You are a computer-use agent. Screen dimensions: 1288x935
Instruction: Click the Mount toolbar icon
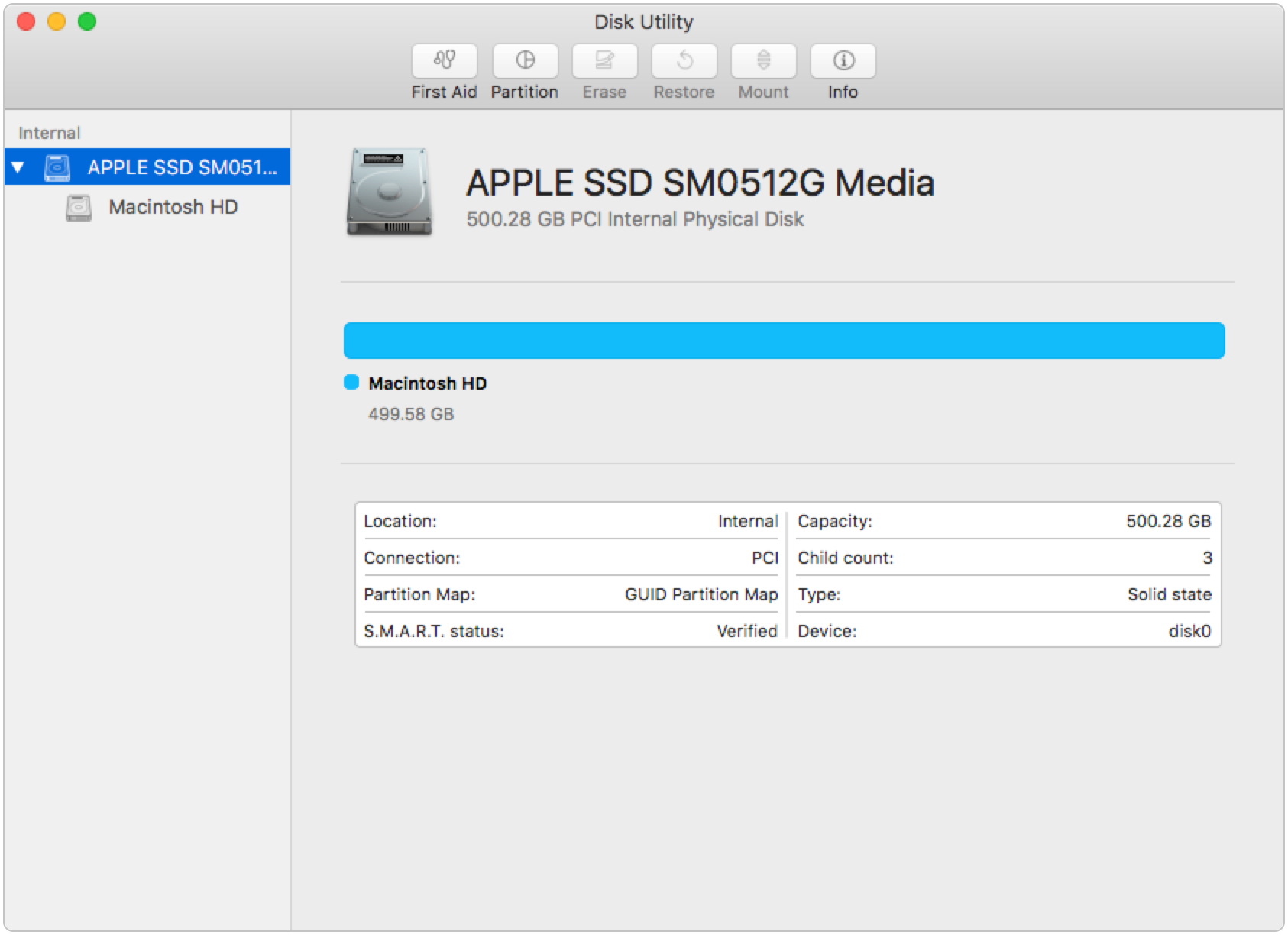(x=764, y=60)
